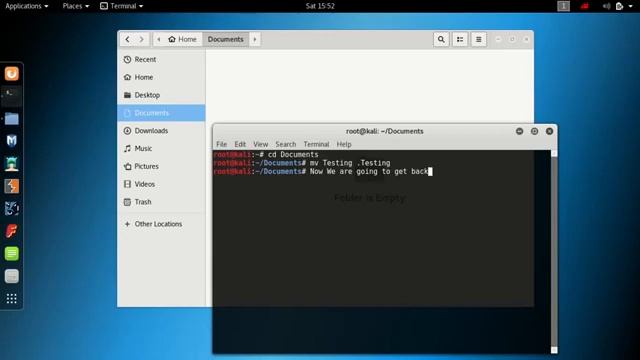
Task: Go back in the Files window
Action: click(127, 39)
